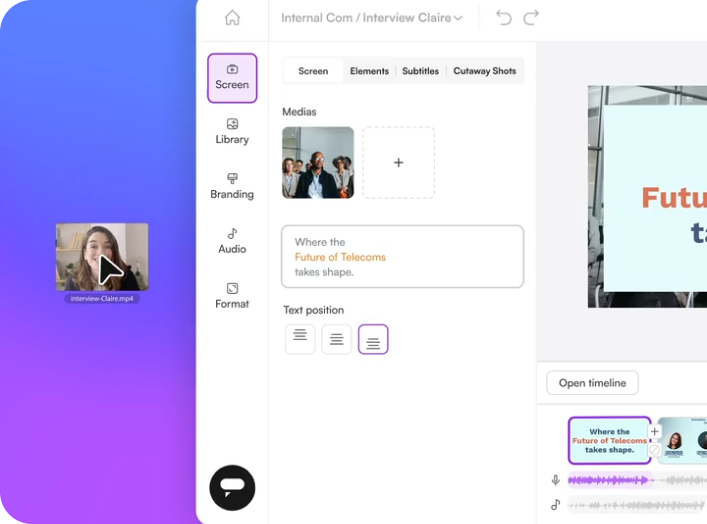The width and height of the screenshot is (707, 524).
Task: Click the purple voice waveform track
Action: (x=611, y=480)
